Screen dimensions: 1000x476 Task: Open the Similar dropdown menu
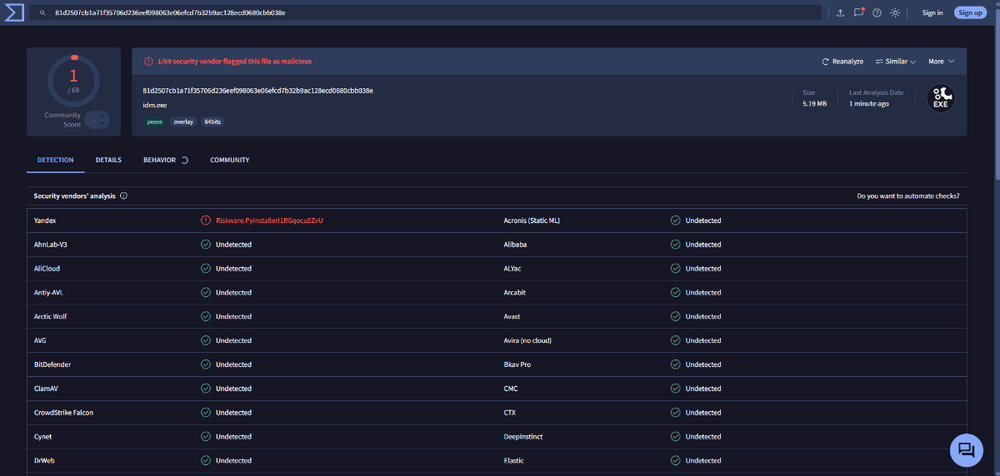pos(895,62)
